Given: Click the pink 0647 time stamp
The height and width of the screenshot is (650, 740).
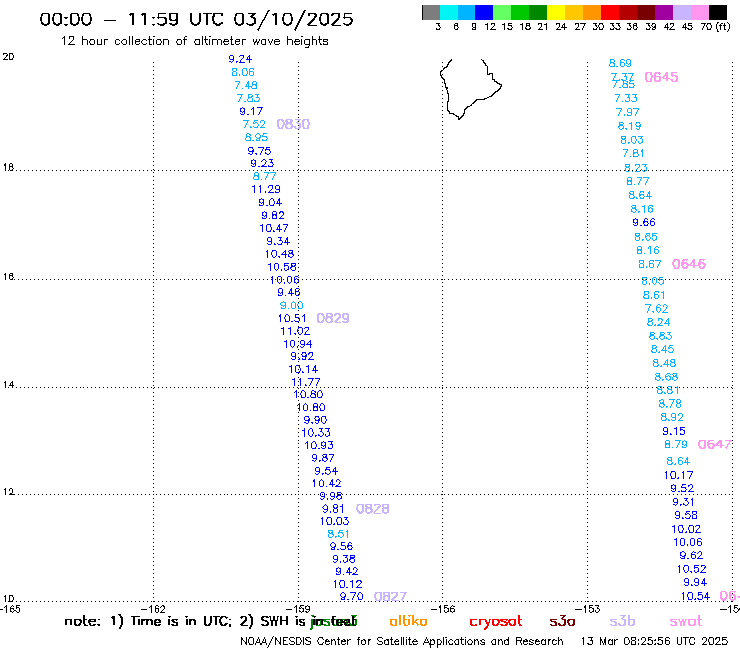Looking at the screenshot, I should click(714, 444).
